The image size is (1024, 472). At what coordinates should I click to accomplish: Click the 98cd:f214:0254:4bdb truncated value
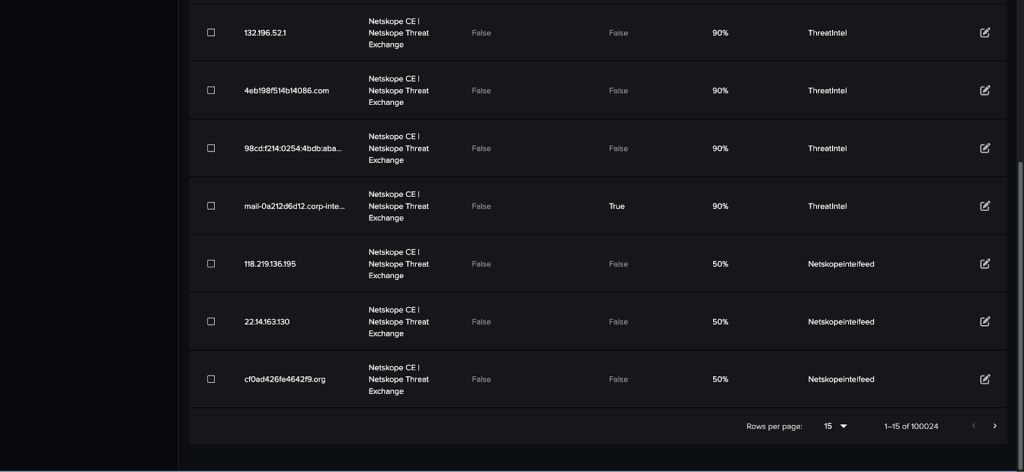pyautogui.click(x=293, y=148)
